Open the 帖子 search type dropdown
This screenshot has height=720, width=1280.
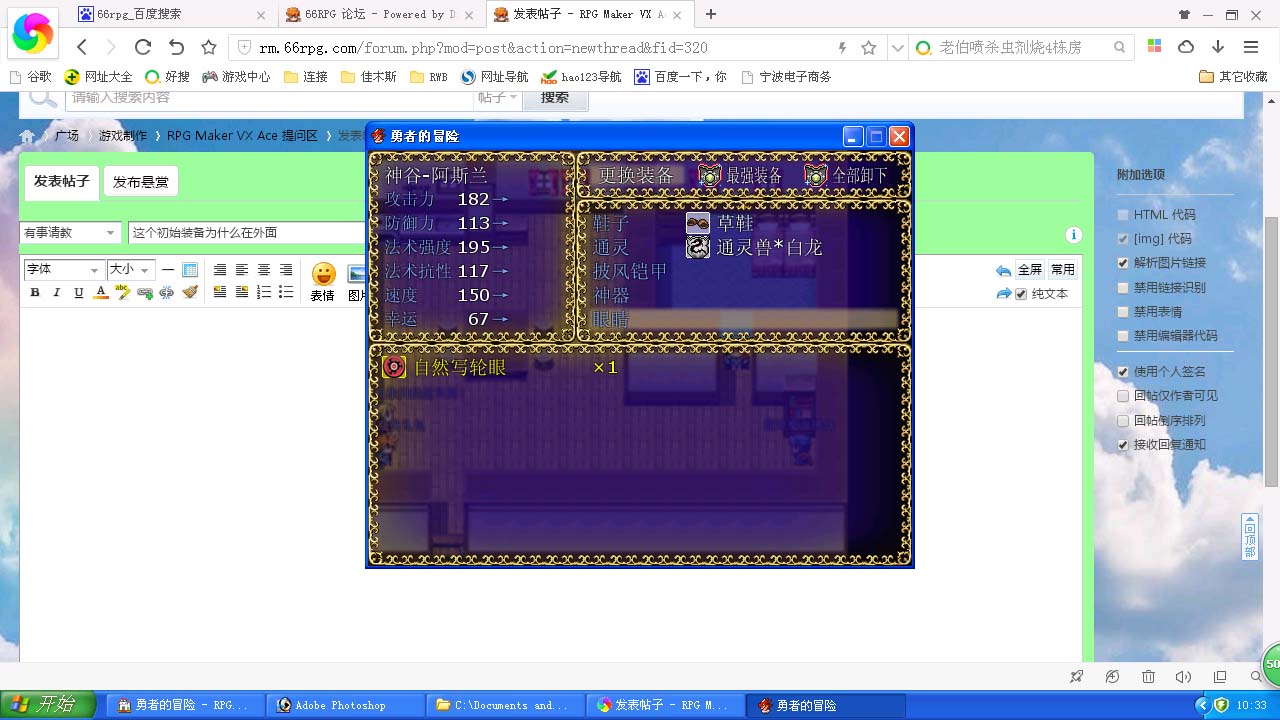pyautogui.click(x=498, y=97)
